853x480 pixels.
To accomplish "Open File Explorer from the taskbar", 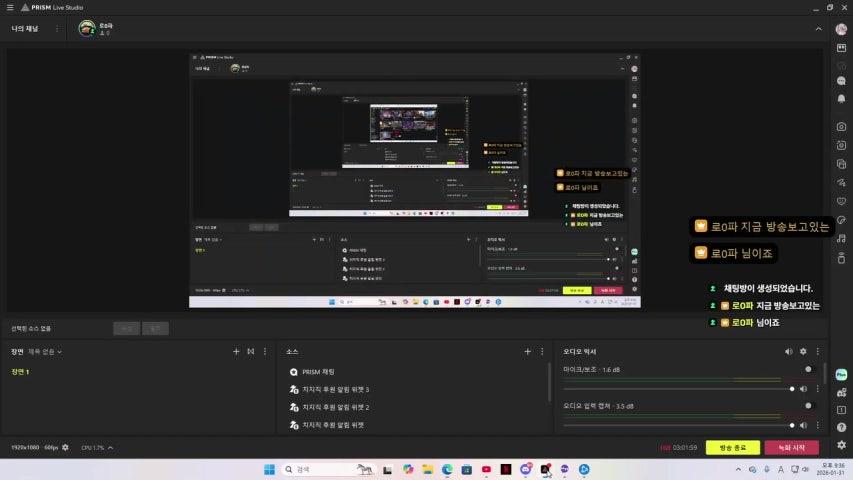I will pyautogui.click(x=428, y=469).
